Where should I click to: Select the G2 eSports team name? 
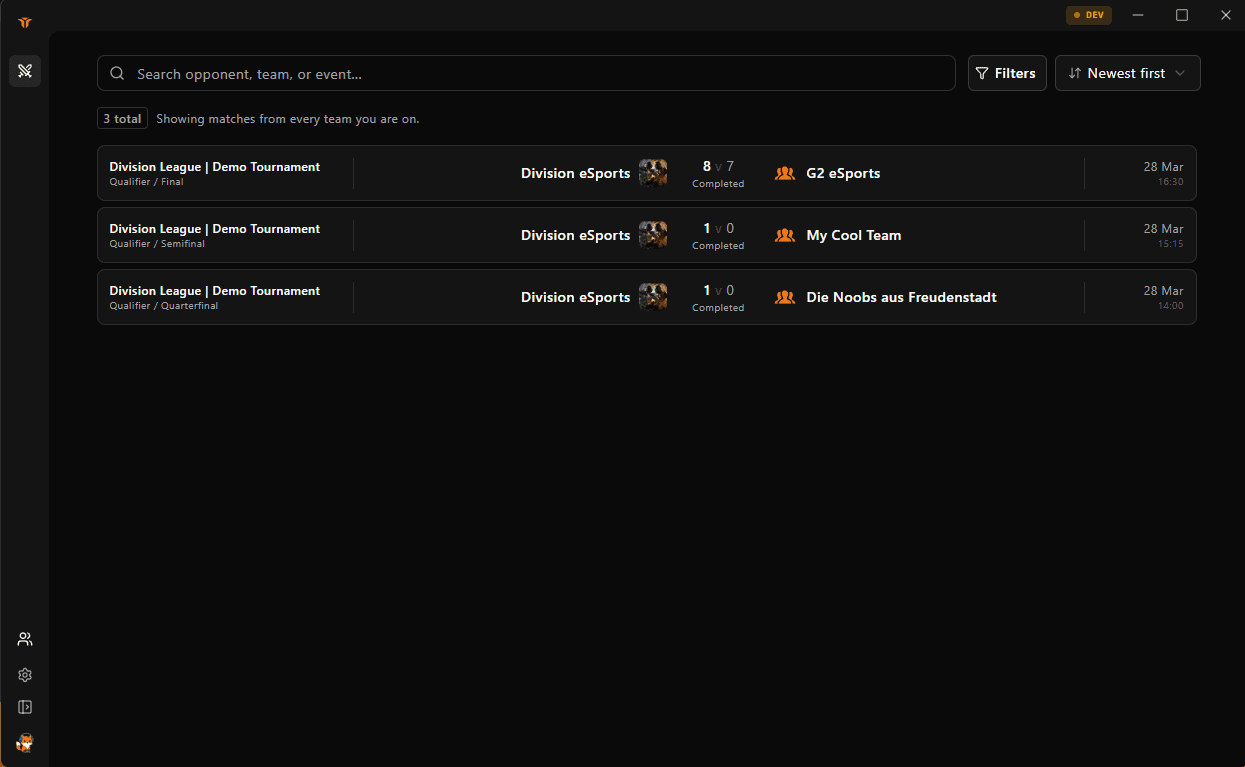click(843, 173)
